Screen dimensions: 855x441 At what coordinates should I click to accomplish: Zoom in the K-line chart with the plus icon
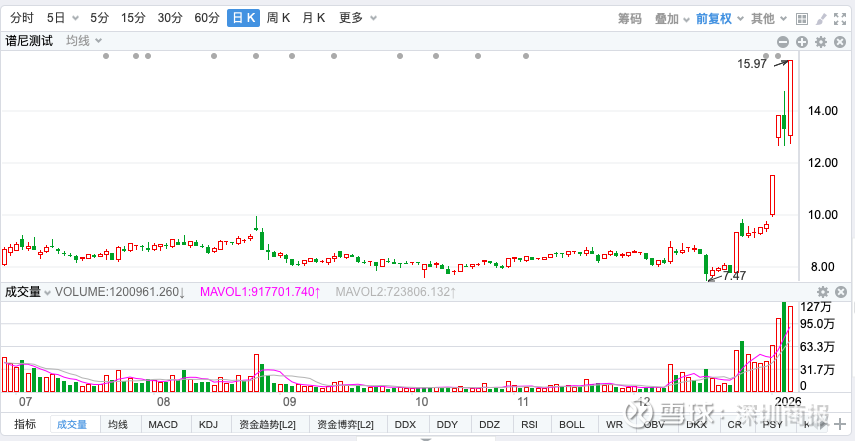coord(802,42)
